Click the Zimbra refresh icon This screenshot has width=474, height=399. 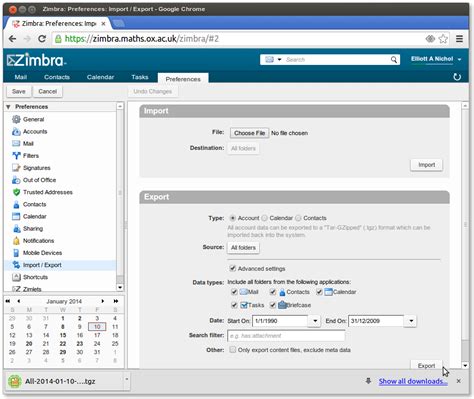pos(457,77)
